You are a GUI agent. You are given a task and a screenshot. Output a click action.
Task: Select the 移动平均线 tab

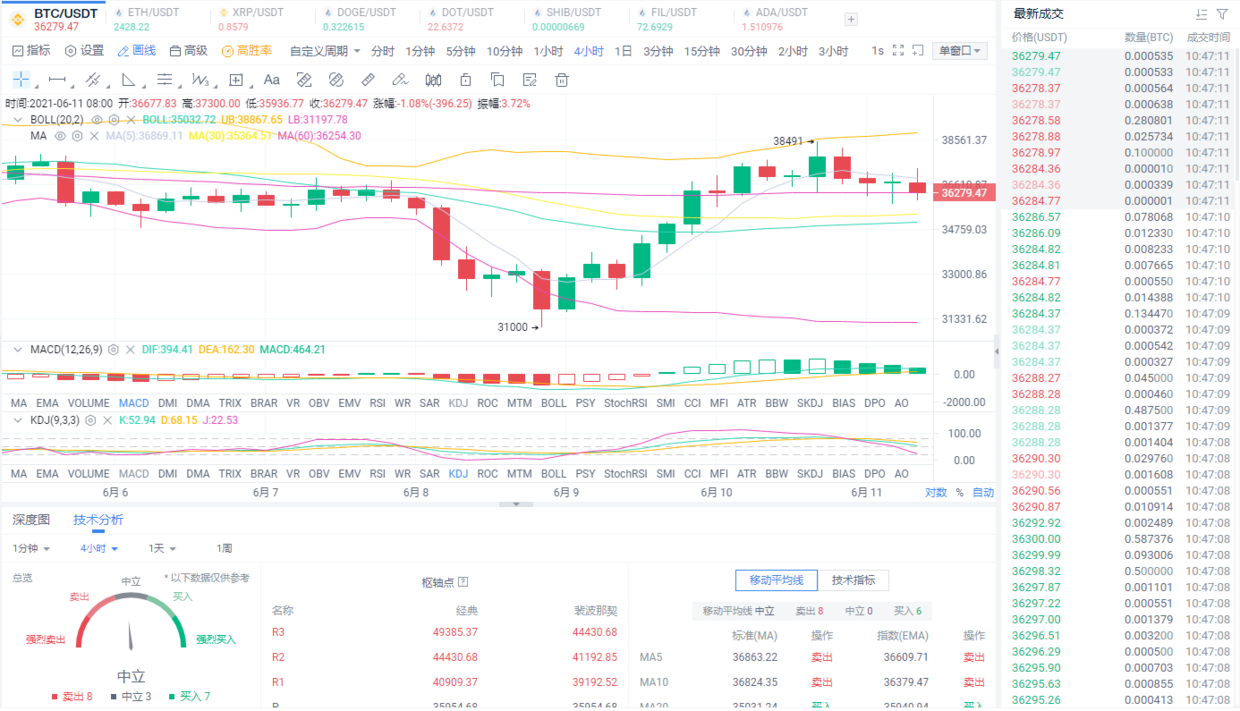pyautogui.click(x=776, y=580)
